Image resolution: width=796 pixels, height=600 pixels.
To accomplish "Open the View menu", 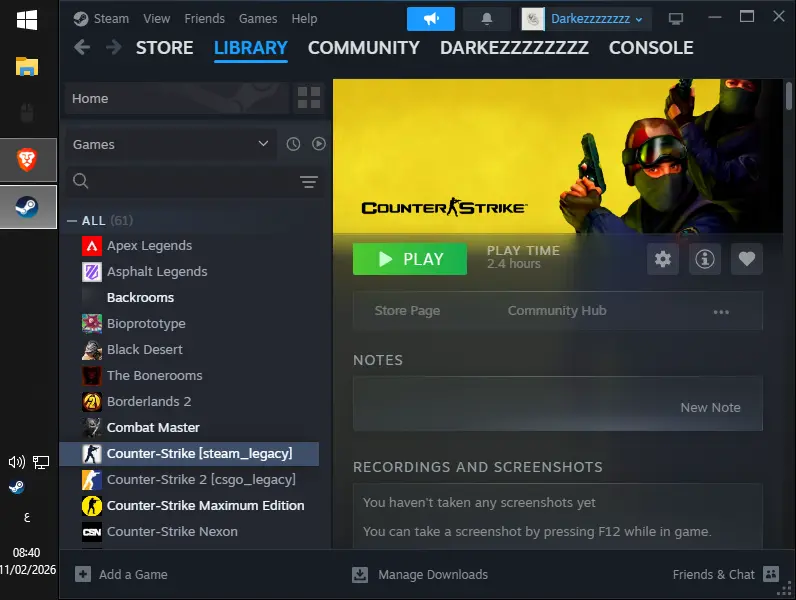I will (156, 19).
